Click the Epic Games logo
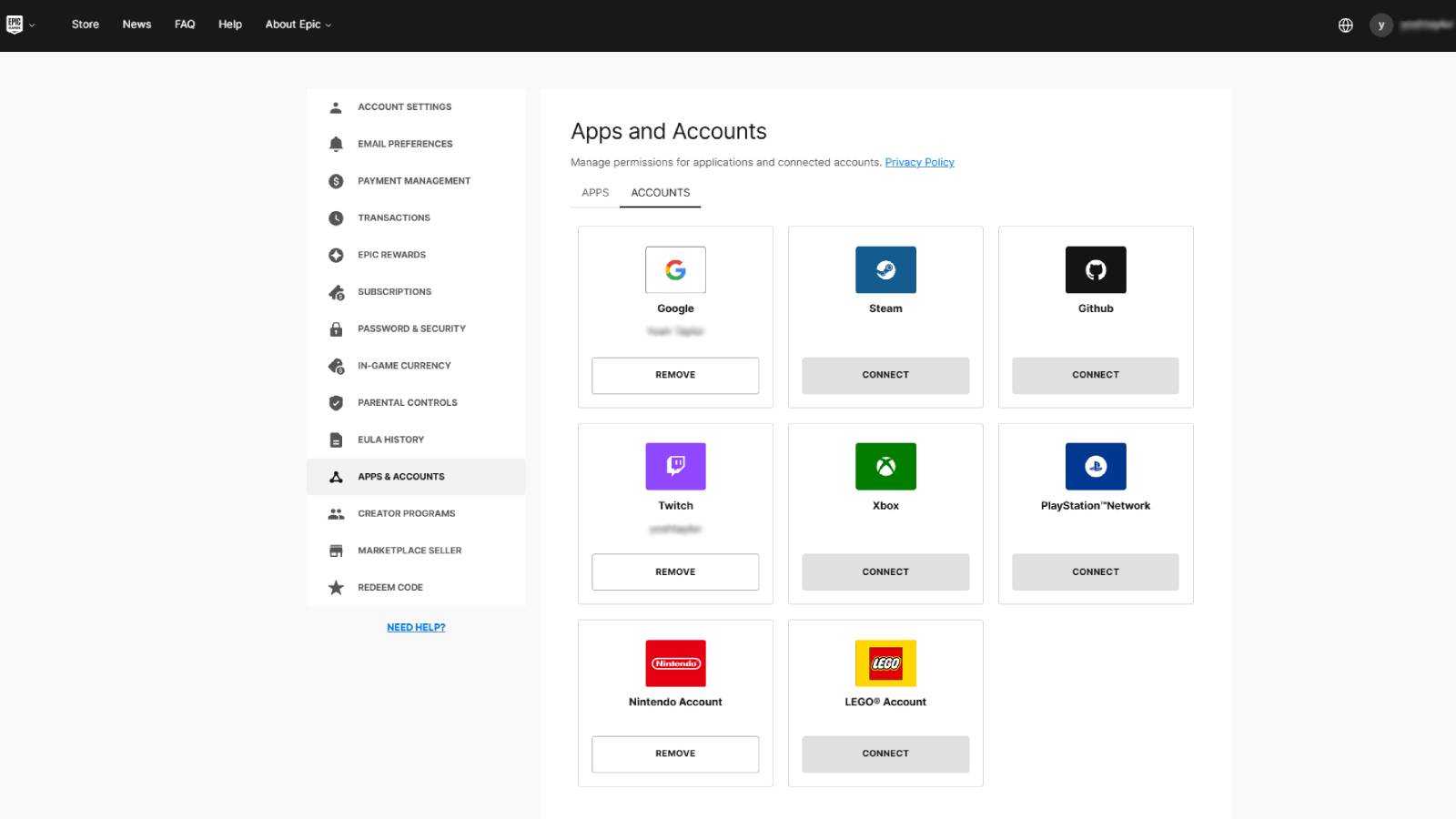This screenshot has height=819, width=1456. pos(15,25)
